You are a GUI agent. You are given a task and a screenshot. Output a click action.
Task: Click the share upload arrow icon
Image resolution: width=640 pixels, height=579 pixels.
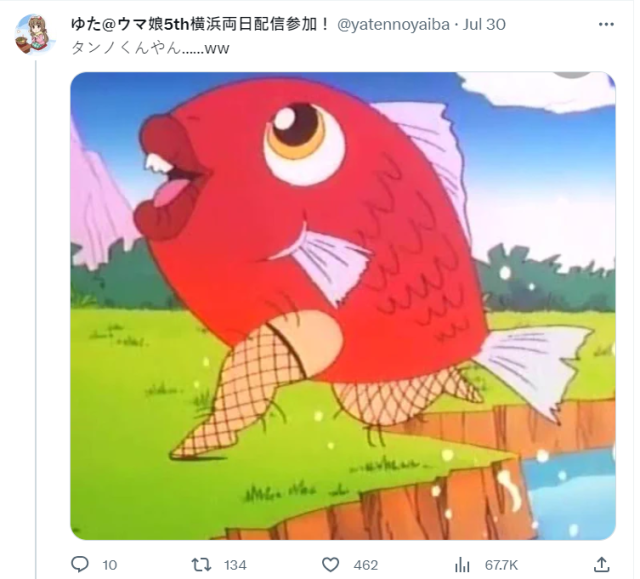click(602, 564)
